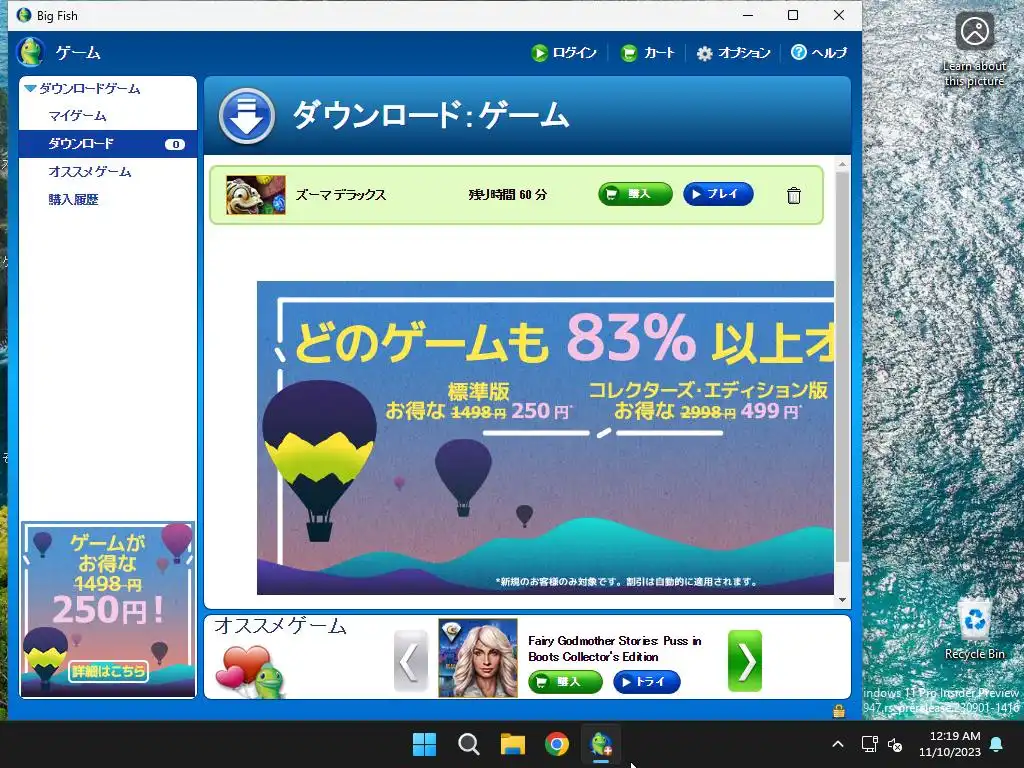Click network status tray icon
The height and width of the screenshot is (768, 1024).
tap(869, 744)
